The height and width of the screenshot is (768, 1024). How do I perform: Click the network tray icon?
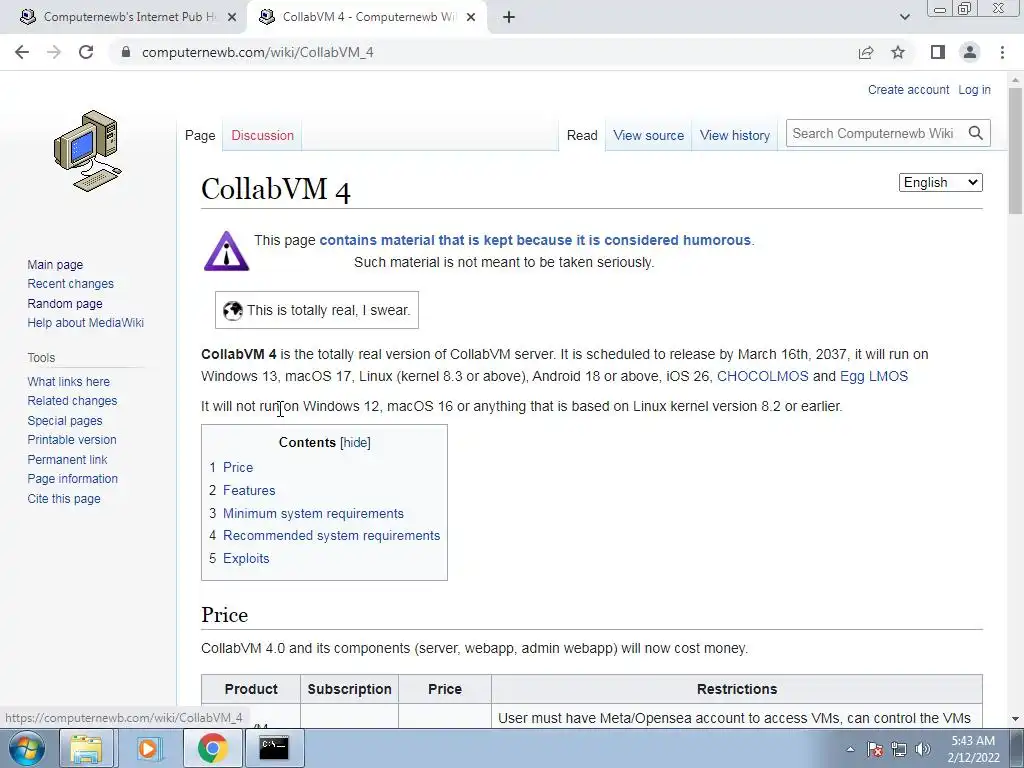coord(899,749)
